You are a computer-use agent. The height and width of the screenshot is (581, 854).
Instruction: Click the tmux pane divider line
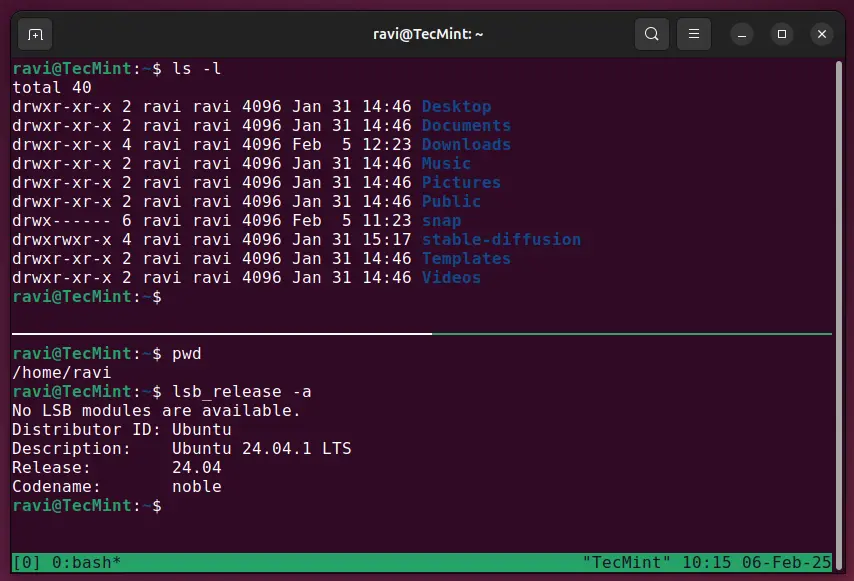422,333
